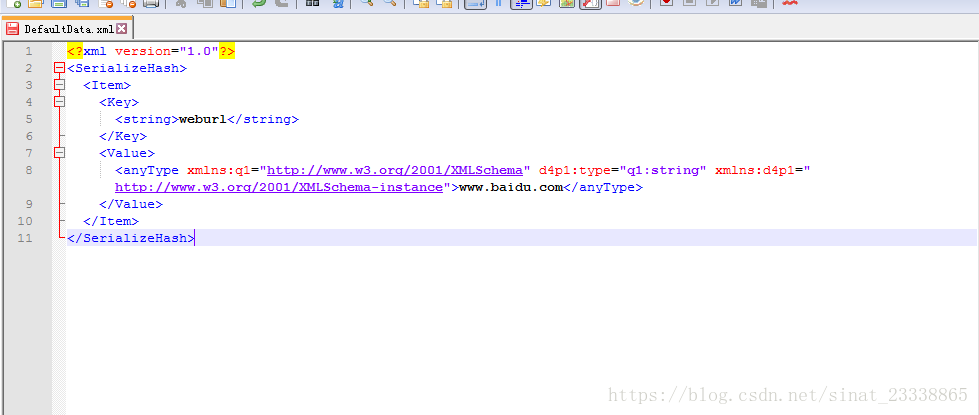
Task: Click www.baidu.com value text
Action: 511,187
